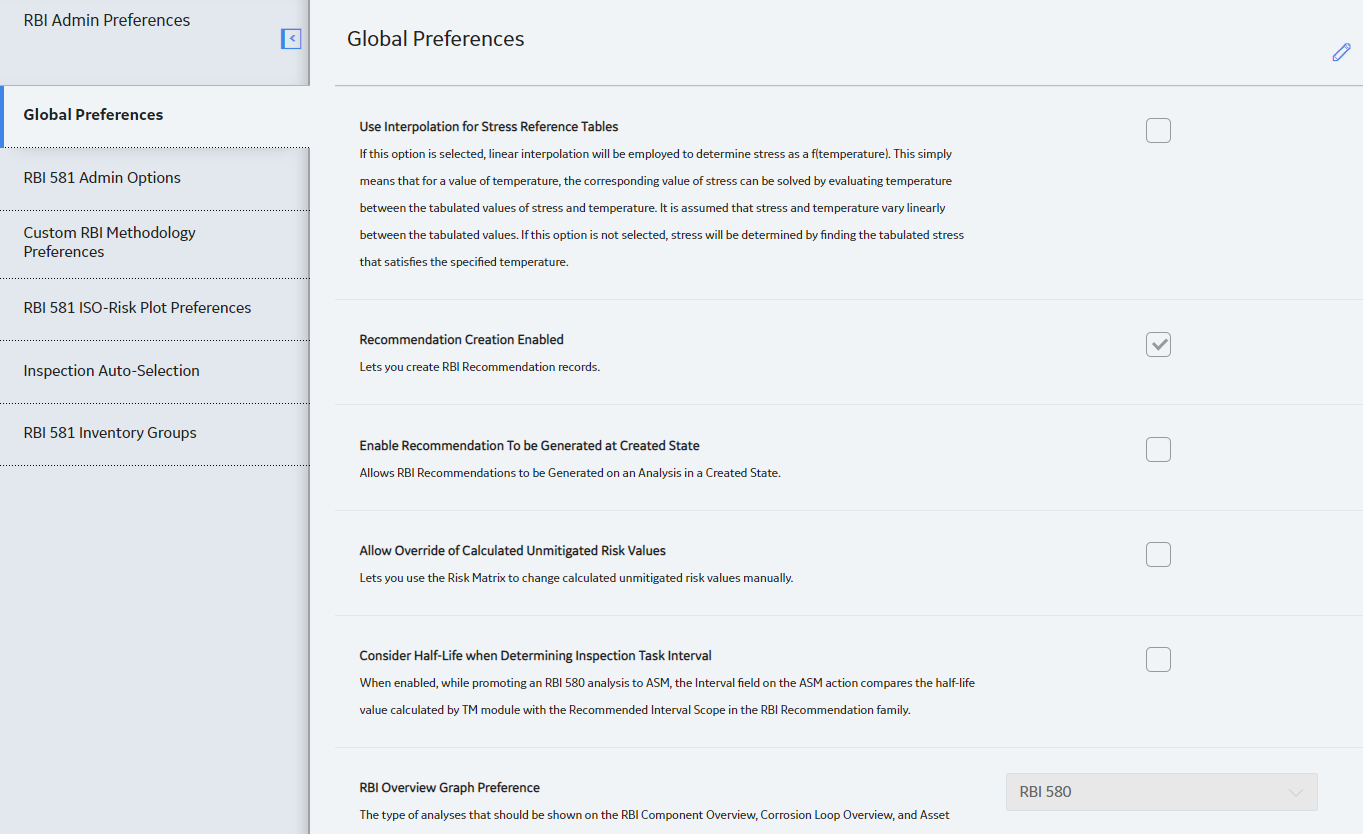Check Enable Recommendation Generated at Created State
1363x834 pixels.
pos(1158,450)
